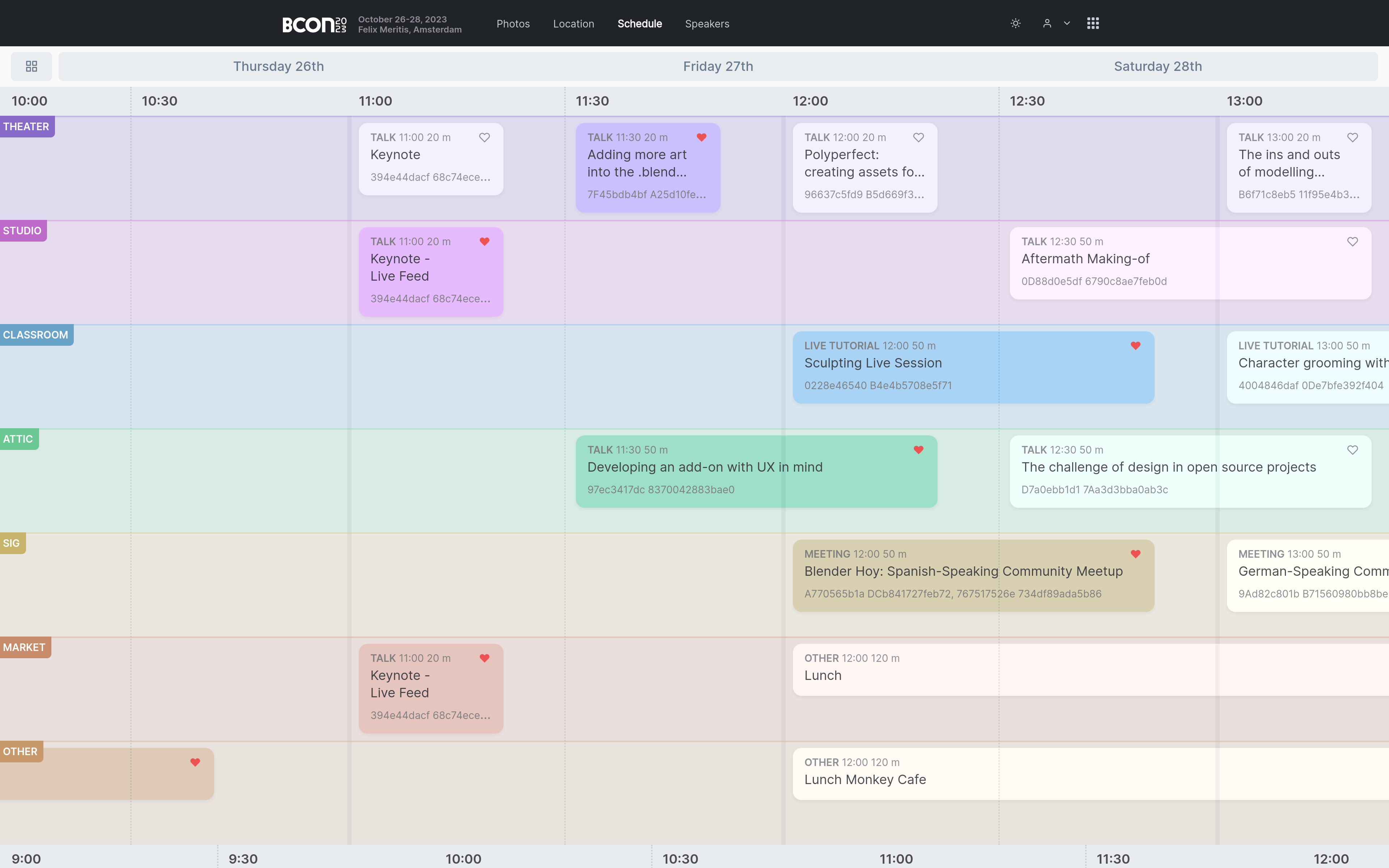This screenshot has width=1389, height=868.
Task: Open the Speakers page
Action: [x=707, y=24]
